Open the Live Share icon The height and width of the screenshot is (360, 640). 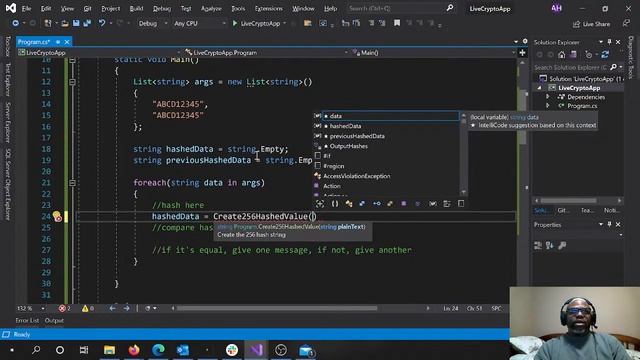tap(576, 24)
